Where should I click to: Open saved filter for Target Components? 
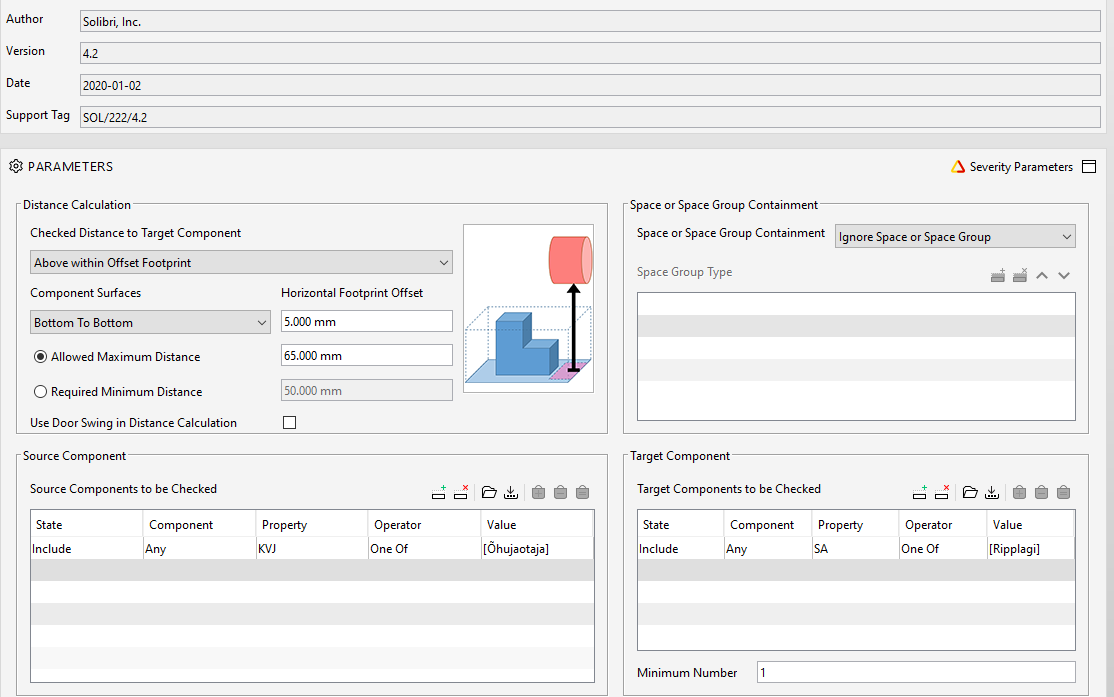(970, 492)
